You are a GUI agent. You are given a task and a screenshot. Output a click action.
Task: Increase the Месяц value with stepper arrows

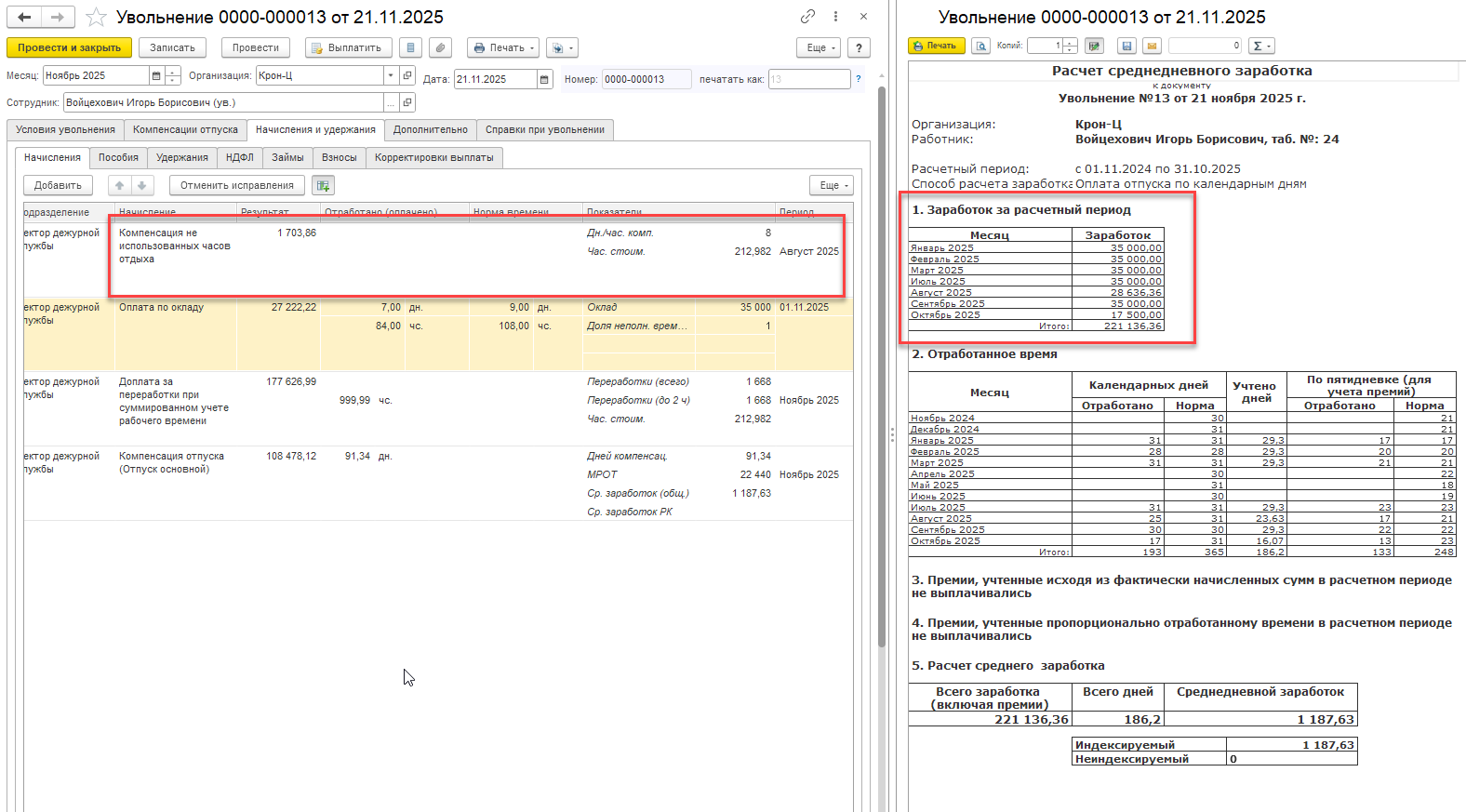point(172,73)
